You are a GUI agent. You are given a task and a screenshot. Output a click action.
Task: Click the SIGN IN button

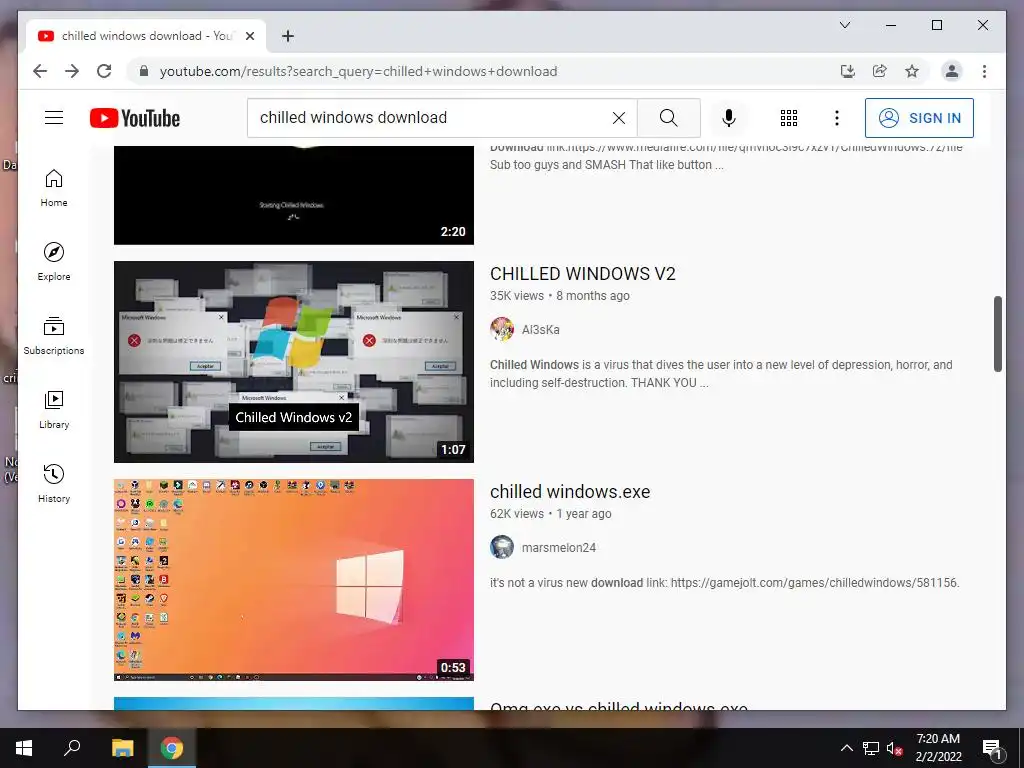point(919,118)
